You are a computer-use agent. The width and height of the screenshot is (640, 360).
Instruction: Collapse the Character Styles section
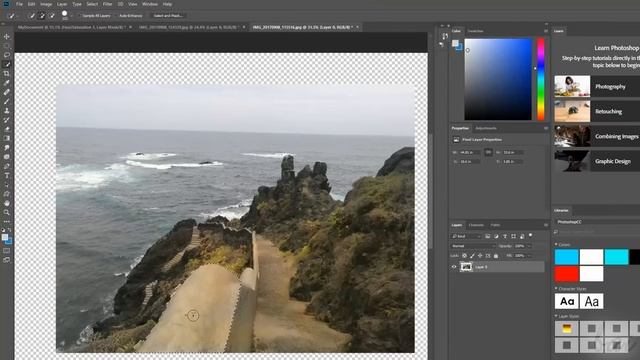tap(556, 289)
